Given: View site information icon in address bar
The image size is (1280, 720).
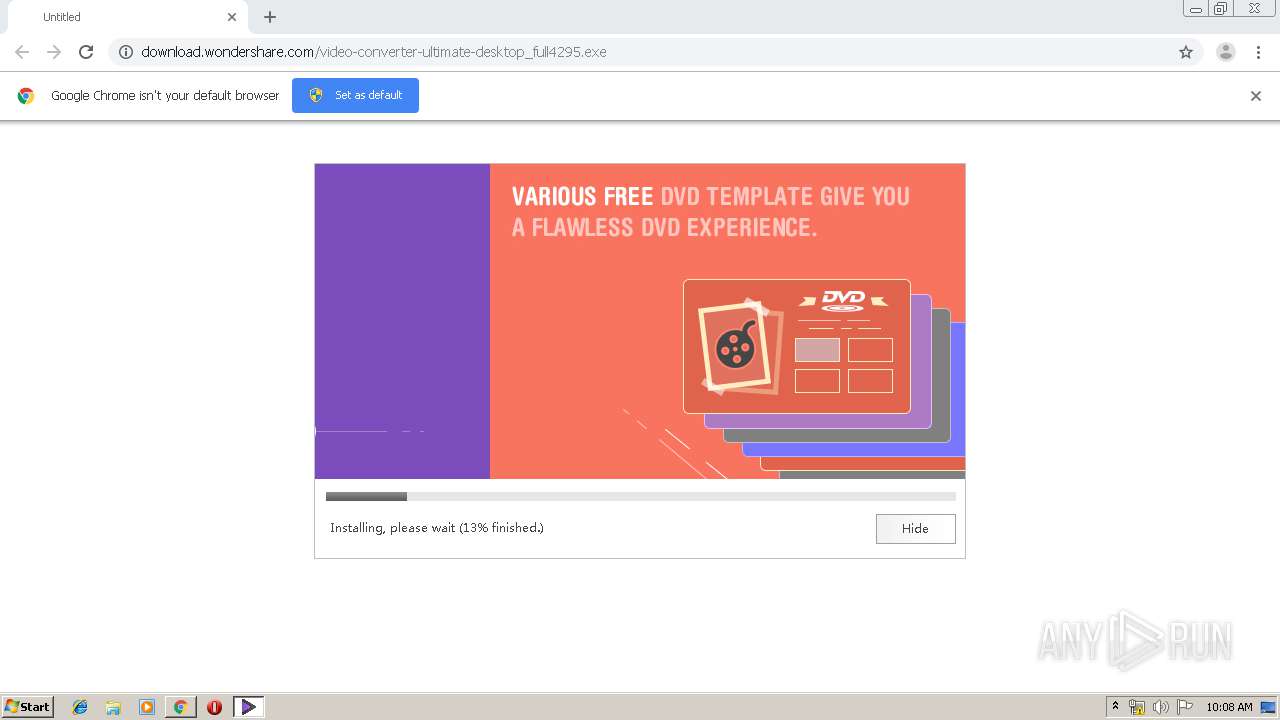Looking at the screenshot, I should tap(126, 52).
